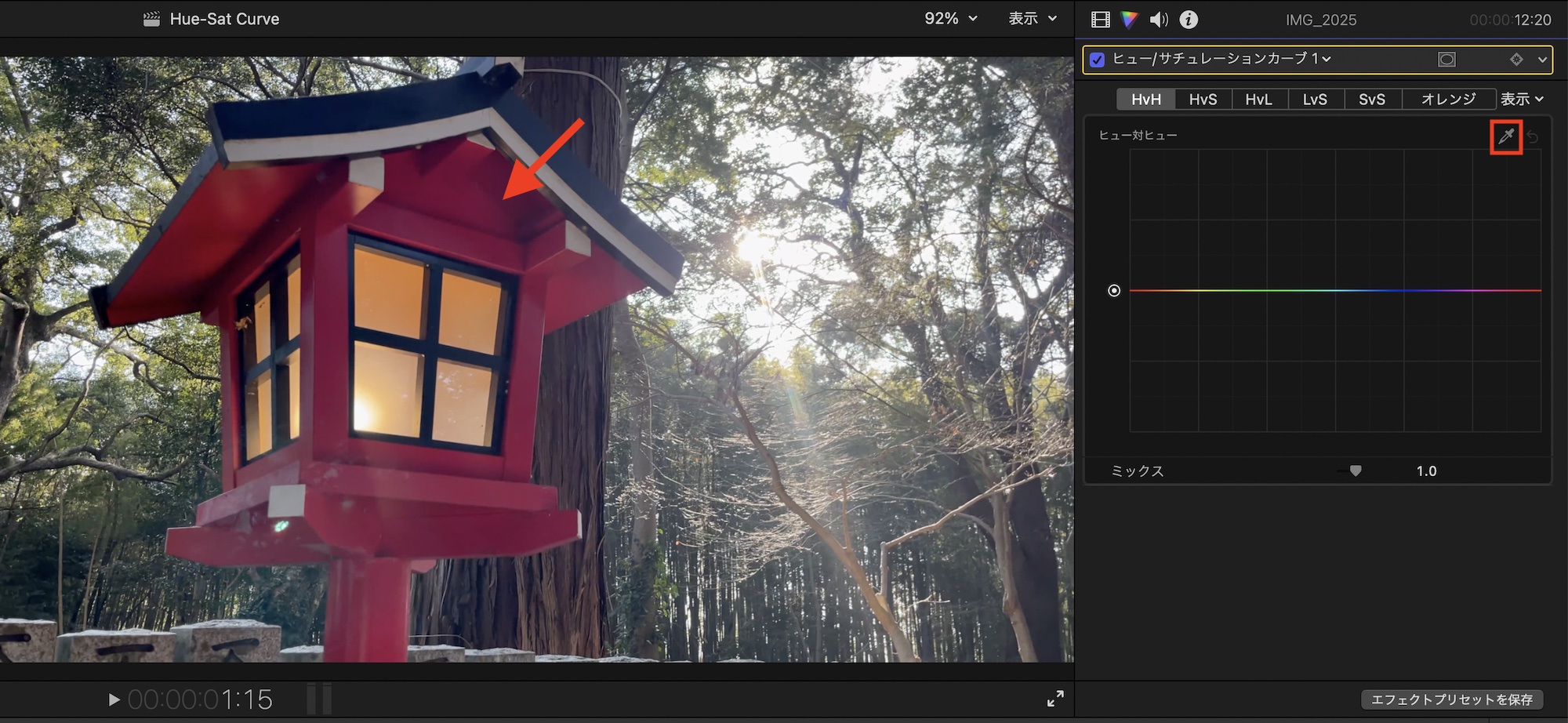1568x723 pixels.
Task: Disable the Hue/Saturation Curve 1 checkbox
Action: click(1098, 60)
